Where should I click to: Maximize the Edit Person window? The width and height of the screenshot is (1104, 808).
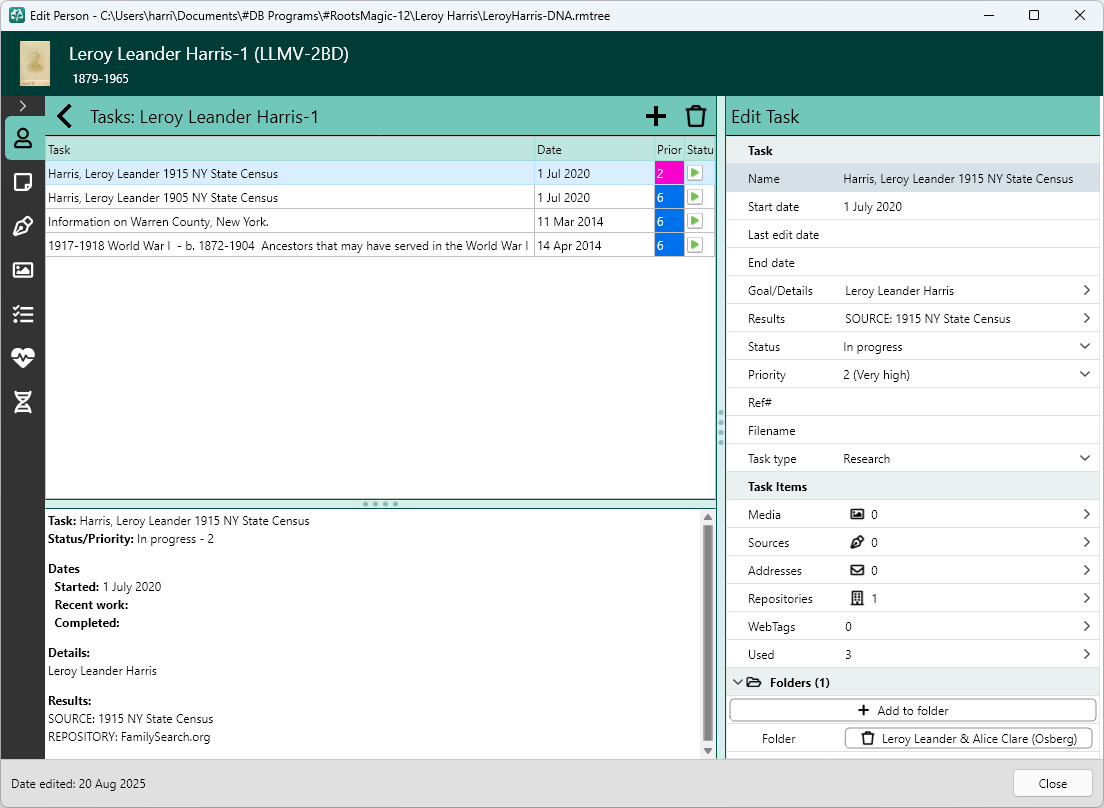pyautogui.click(x=1034, y=15)
